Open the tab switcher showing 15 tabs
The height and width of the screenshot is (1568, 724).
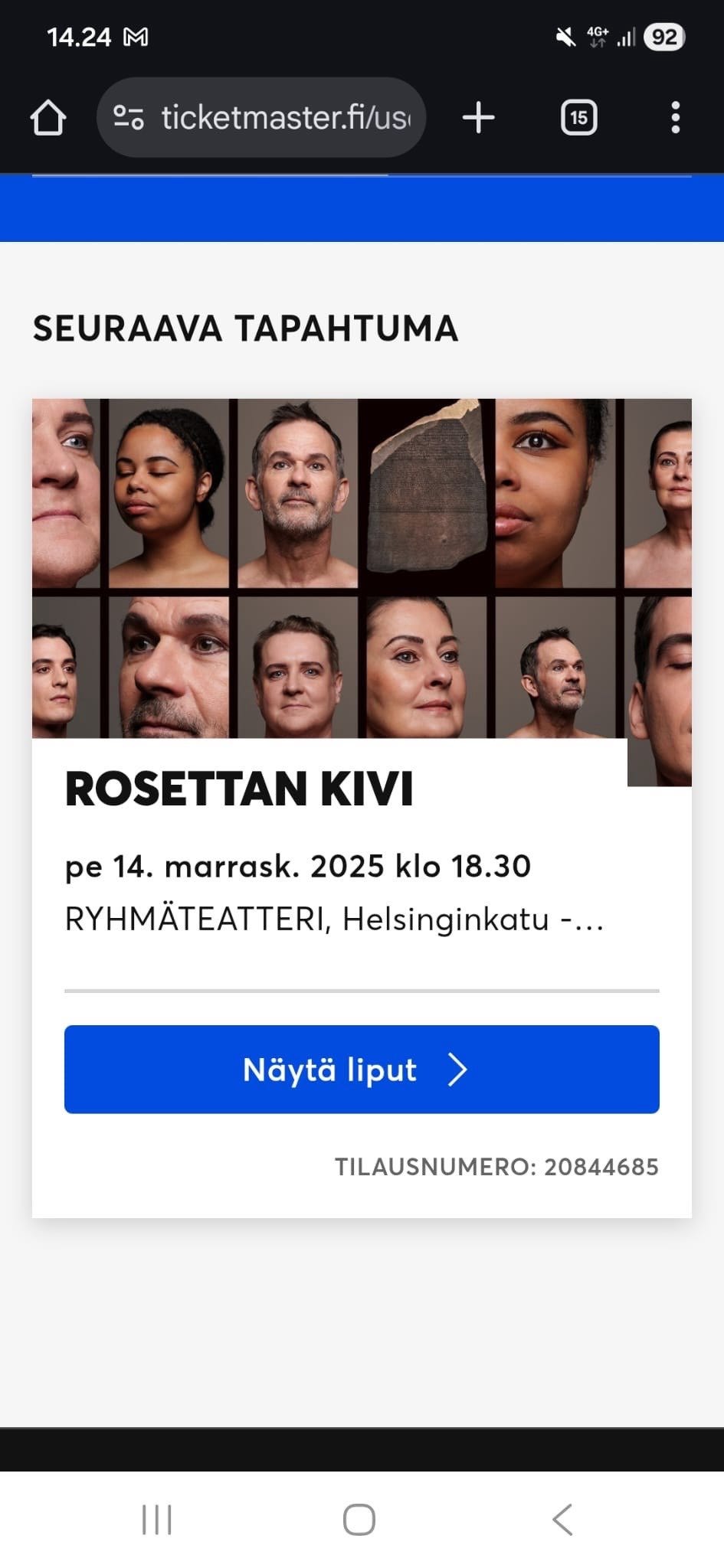pos(578,116)
